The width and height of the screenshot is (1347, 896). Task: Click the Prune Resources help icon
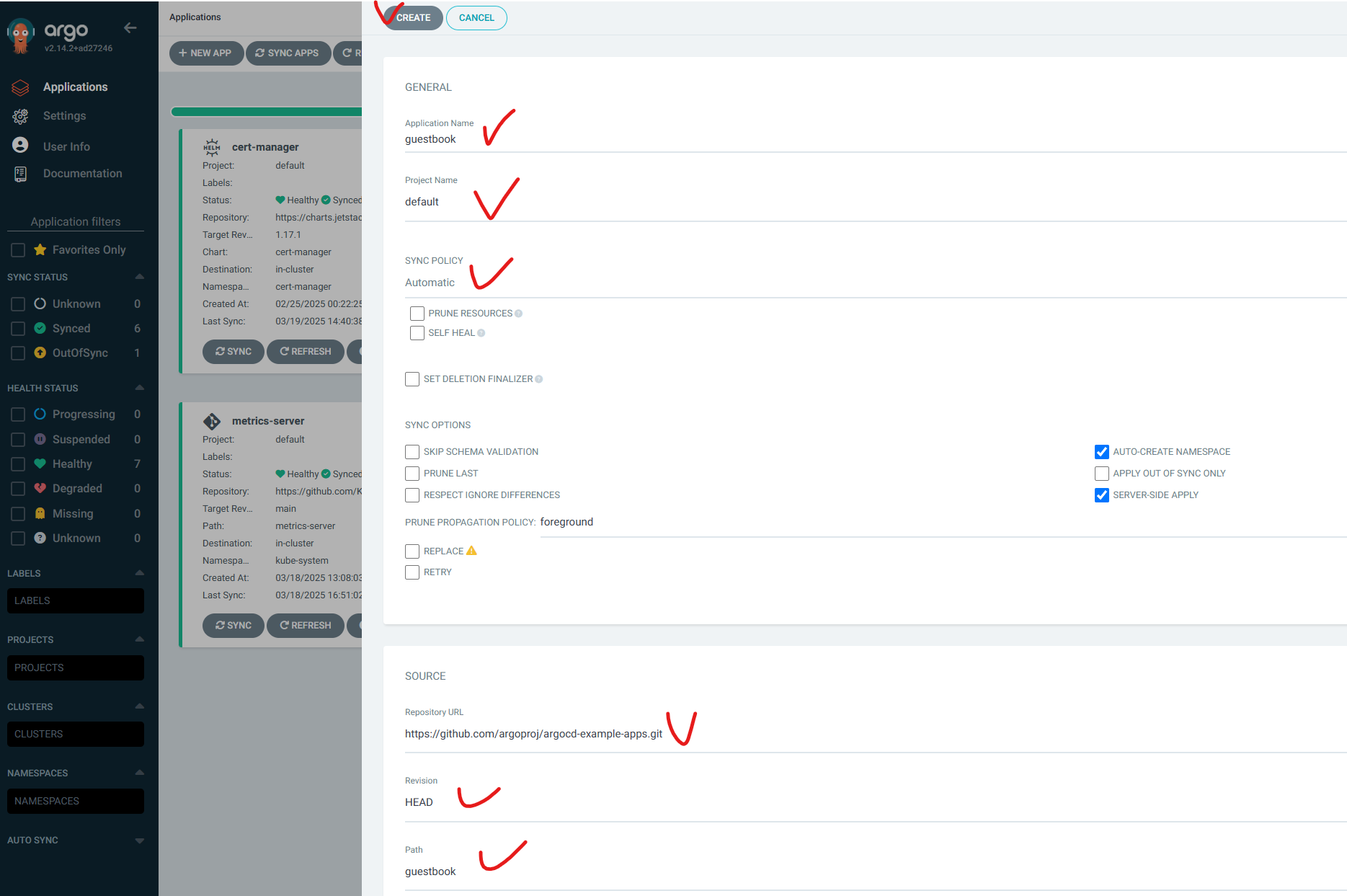tap(519, 314)
